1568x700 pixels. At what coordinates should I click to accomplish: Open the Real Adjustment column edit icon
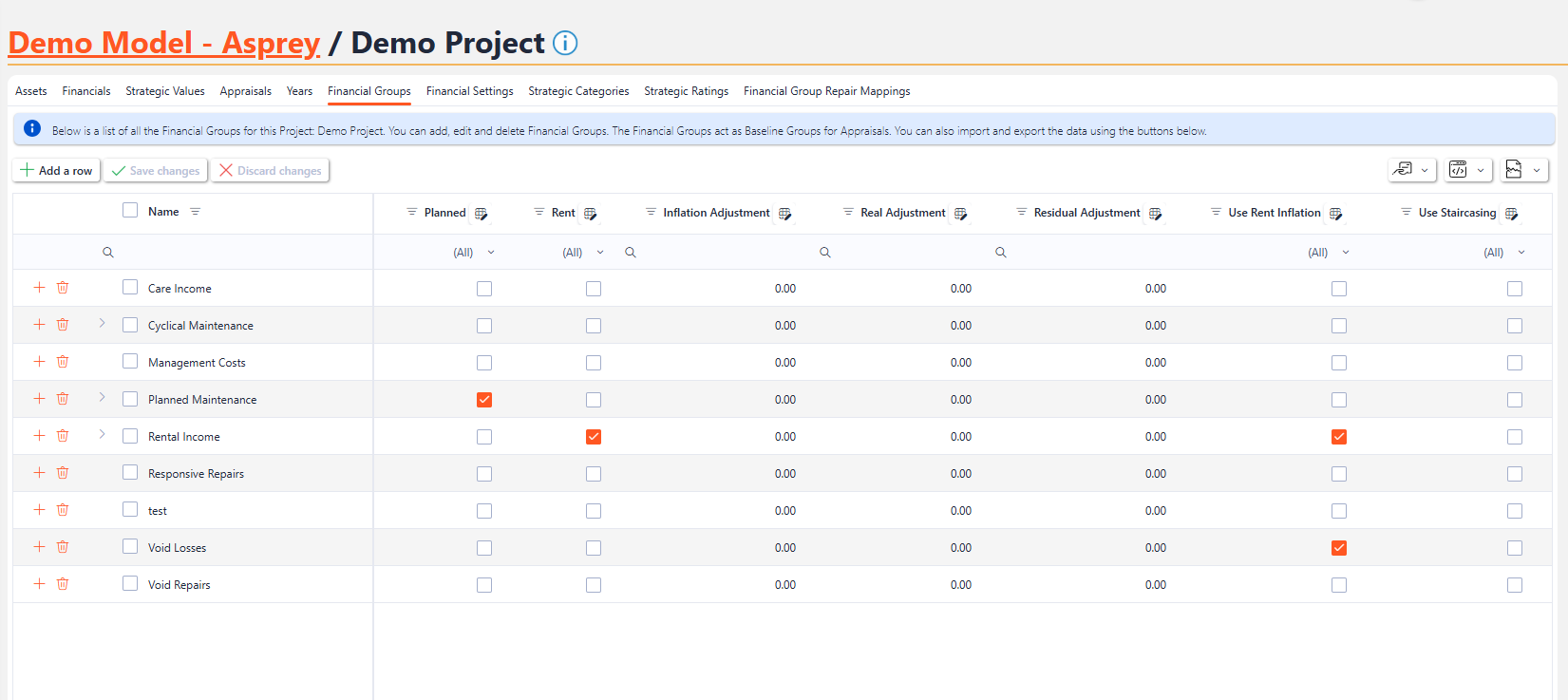point(960,214)
